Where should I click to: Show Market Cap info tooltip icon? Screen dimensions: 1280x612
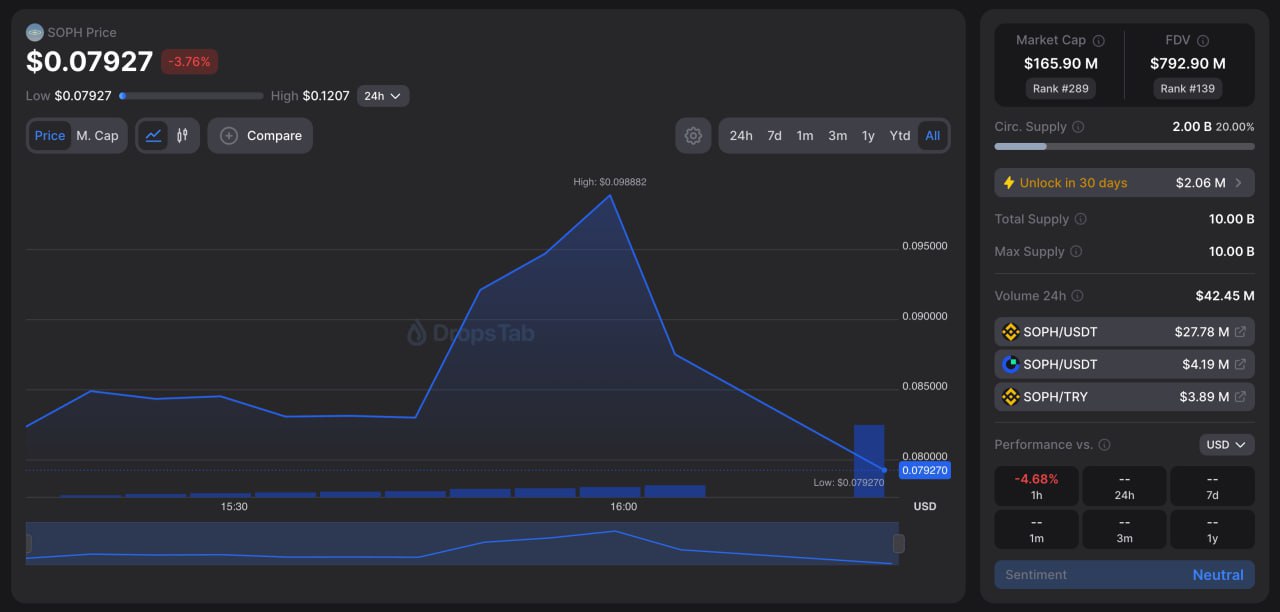coord(1099,40)
